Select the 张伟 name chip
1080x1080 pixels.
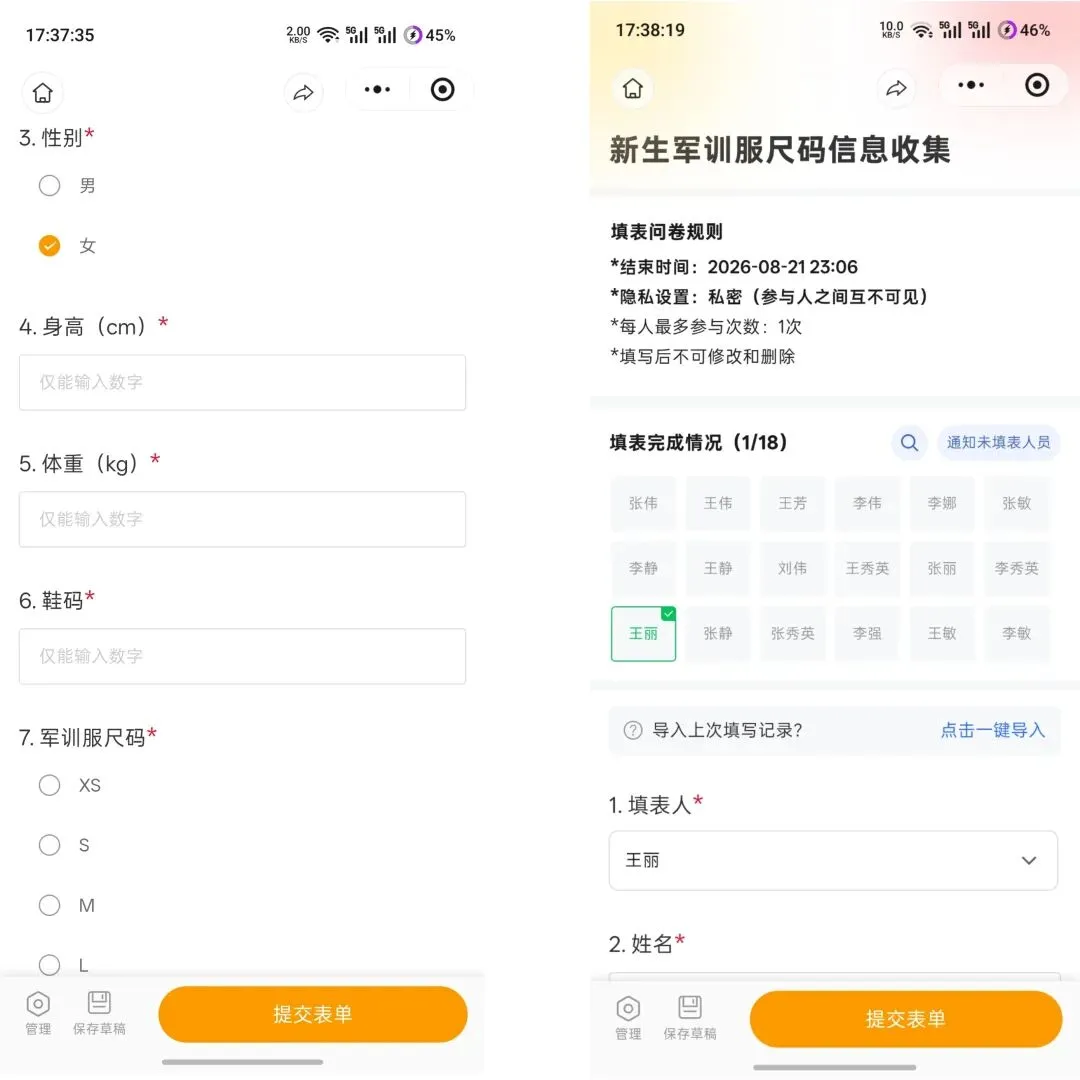point(643,503)
